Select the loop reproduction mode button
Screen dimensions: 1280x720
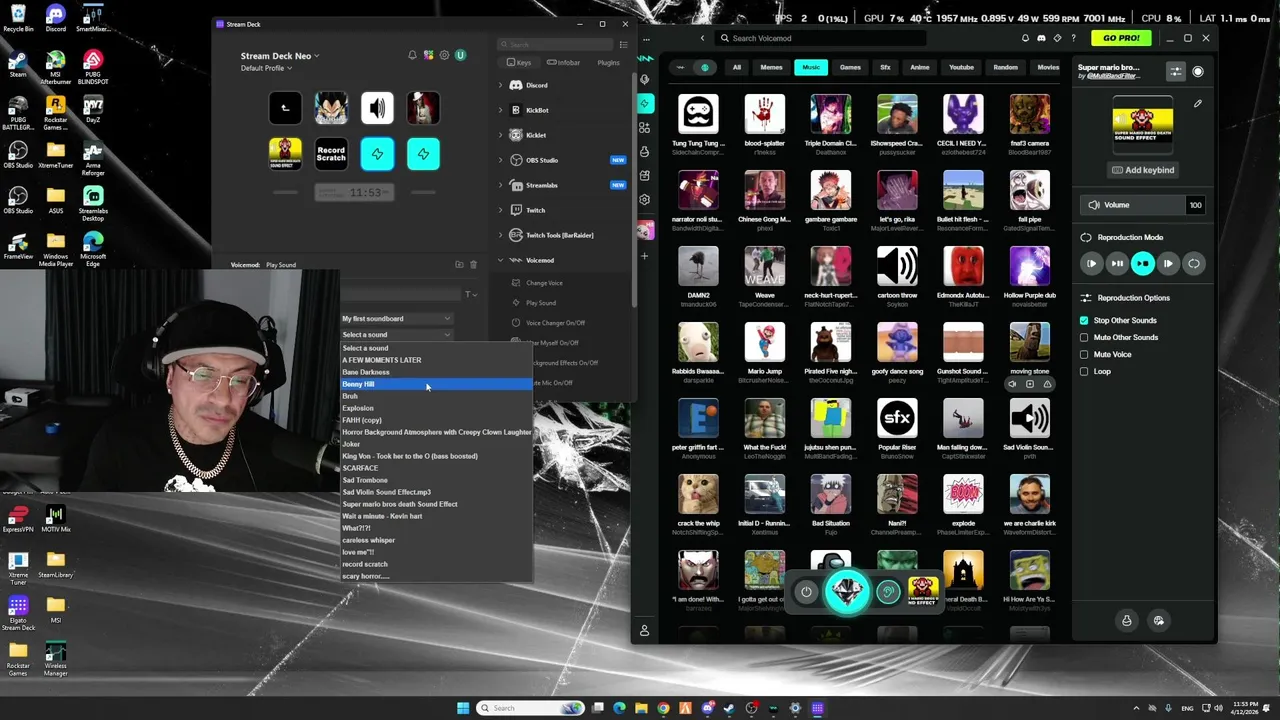point(1193,264)
